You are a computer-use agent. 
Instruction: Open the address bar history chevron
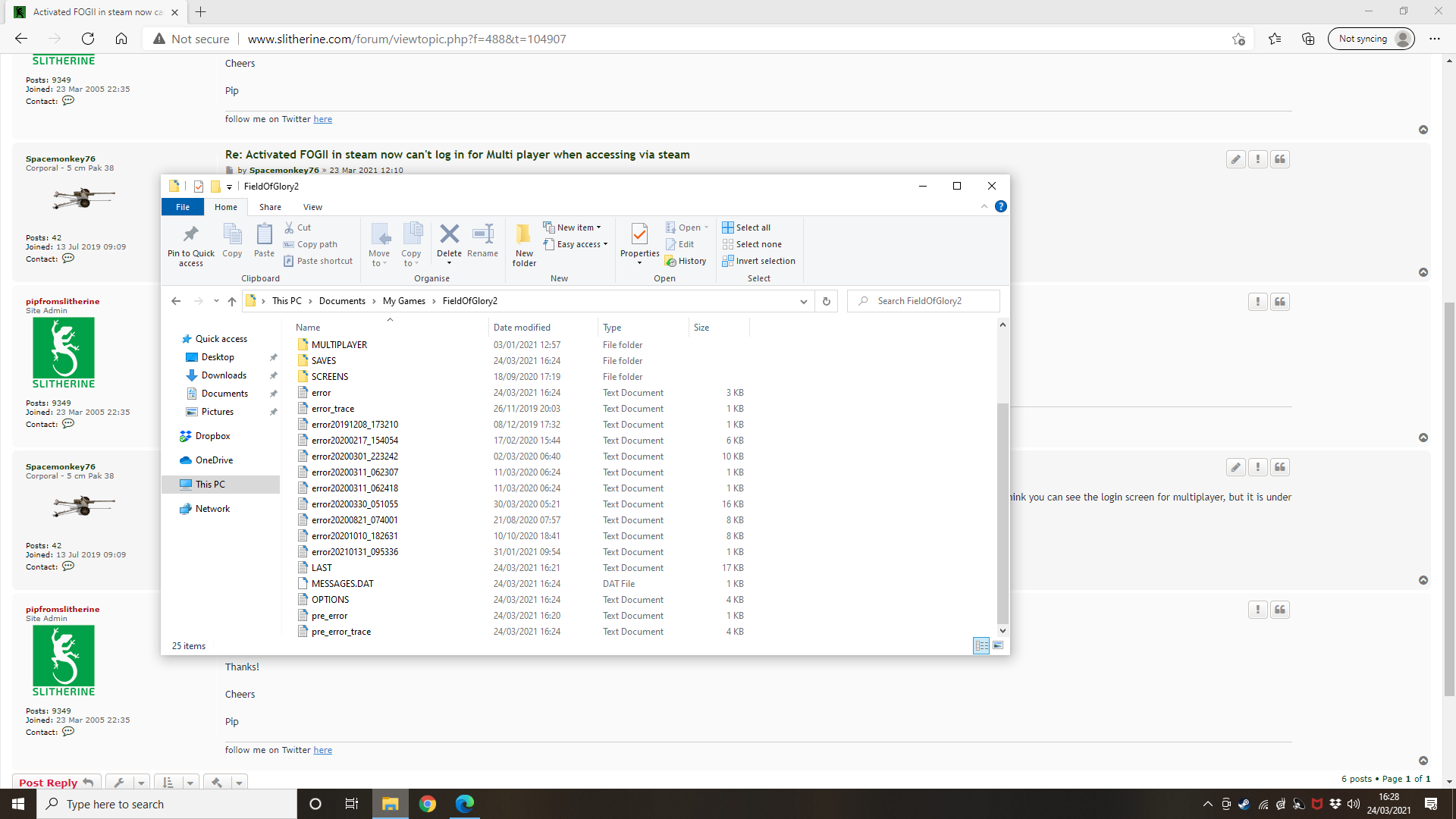803,301
